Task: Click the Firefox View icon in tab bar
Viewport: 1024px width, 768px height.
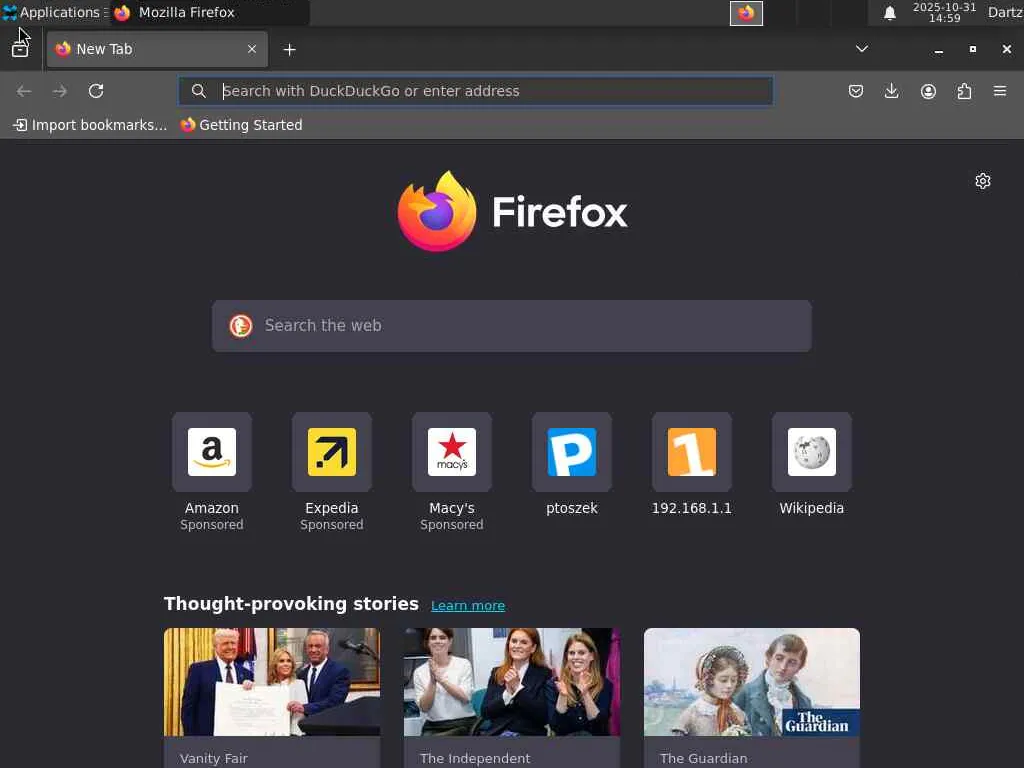Action: click(x=20, y=49)
